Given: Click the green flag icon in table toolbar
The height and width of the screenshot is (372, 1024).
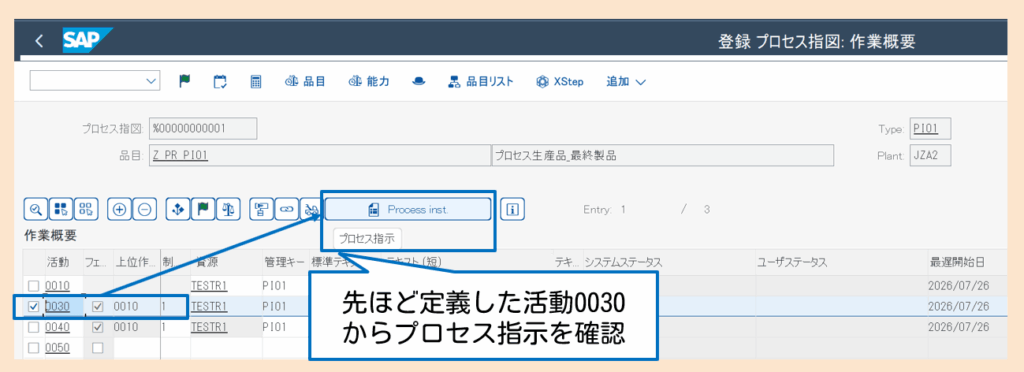Looking at the screenshot, I should (202, 209).
